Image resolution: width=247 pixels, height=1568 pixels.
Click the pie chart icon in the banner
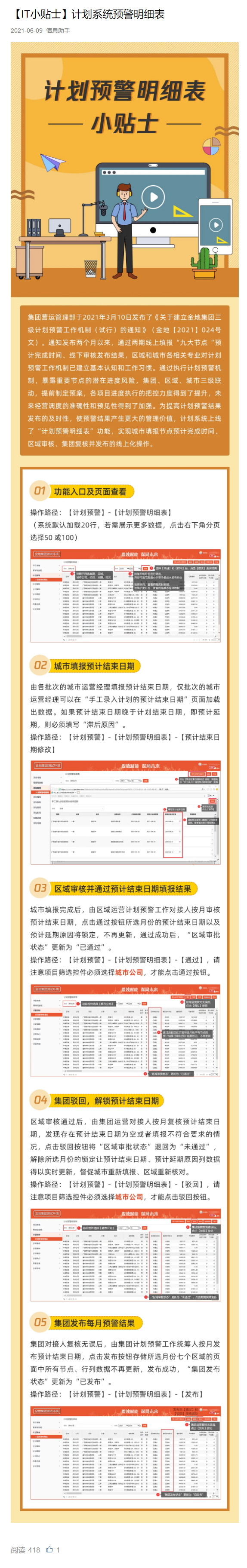(x=211, y=146)
